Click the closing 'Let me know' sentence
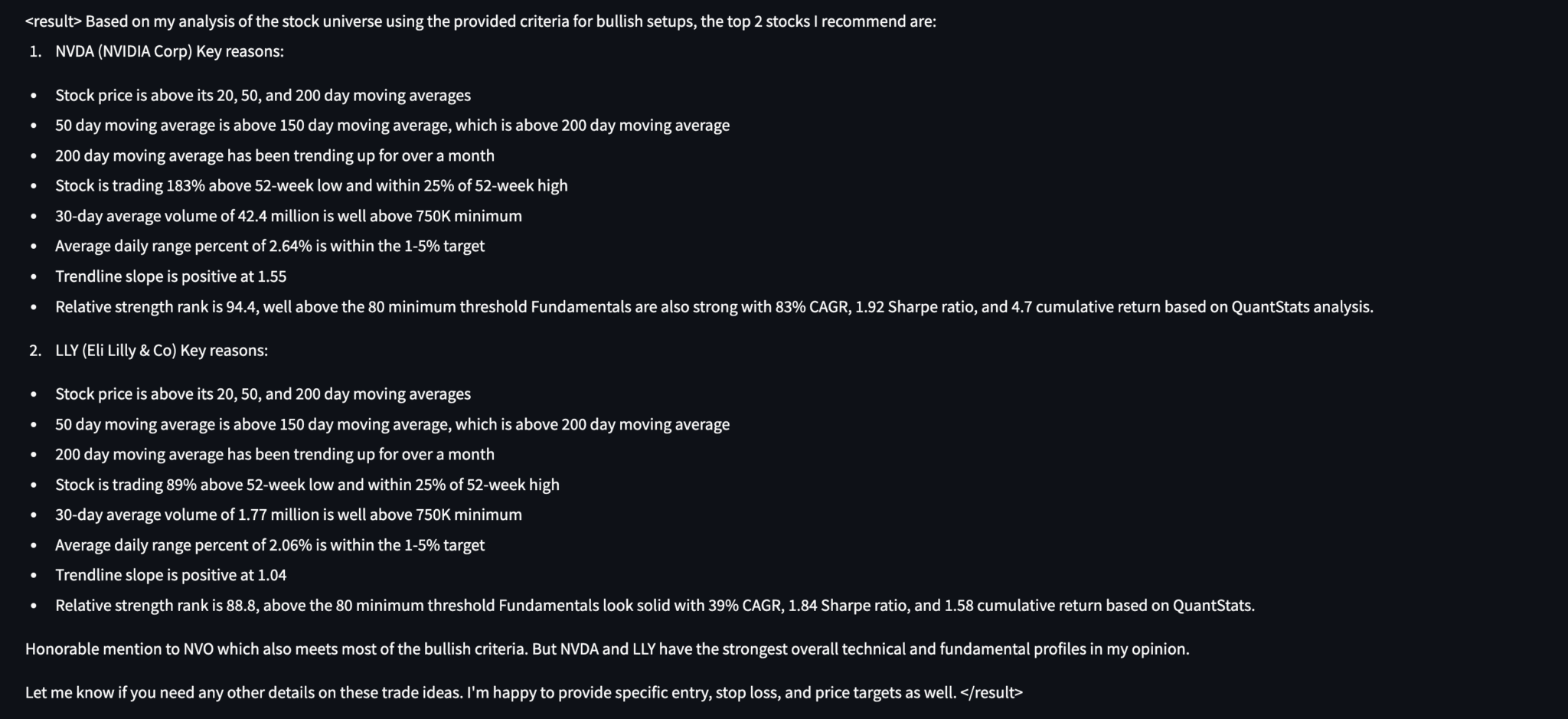Viewport: 1568px width, 719px height. click(524, 693)
